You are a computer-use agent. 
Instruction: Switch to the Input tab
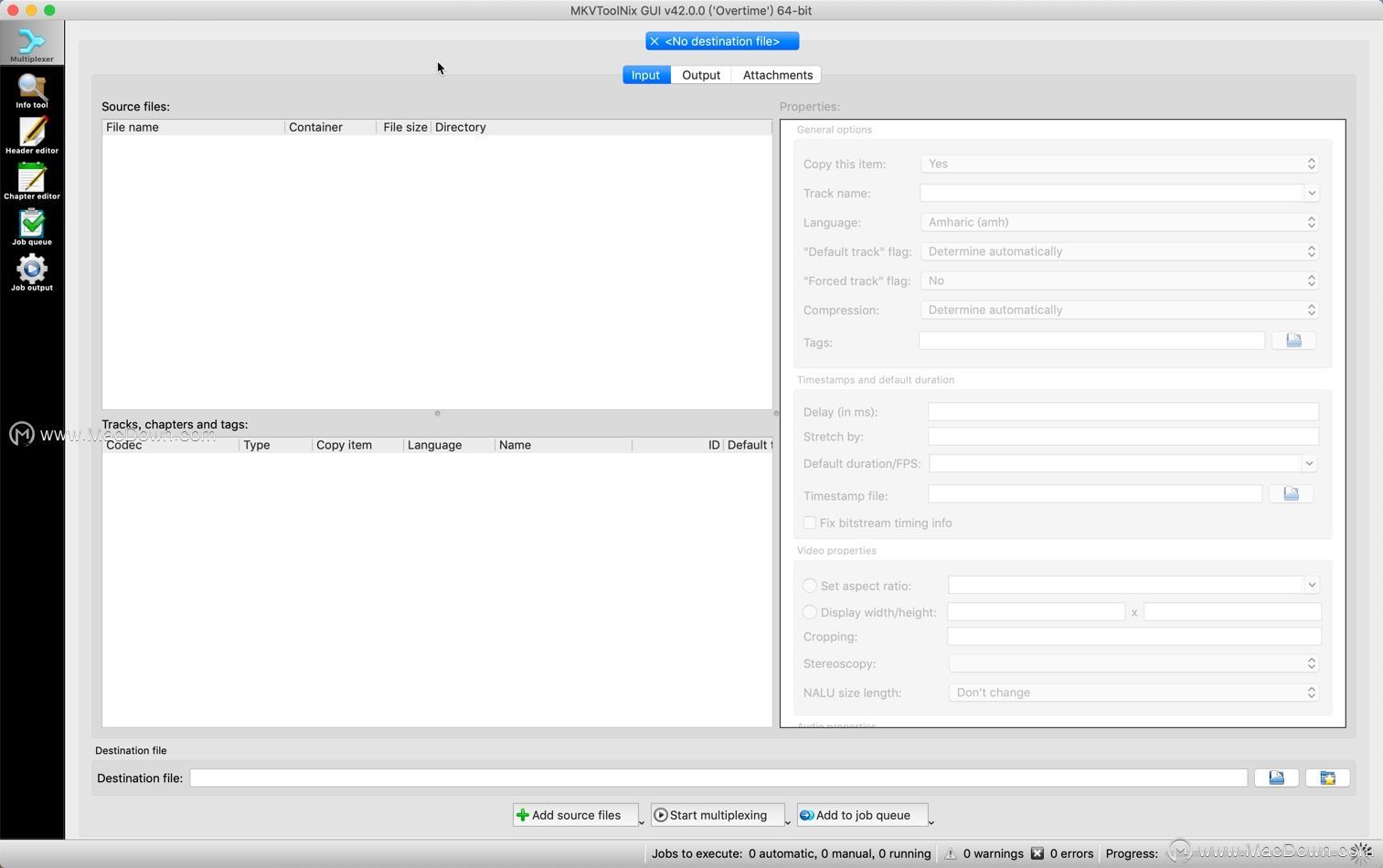pos(645,75)
